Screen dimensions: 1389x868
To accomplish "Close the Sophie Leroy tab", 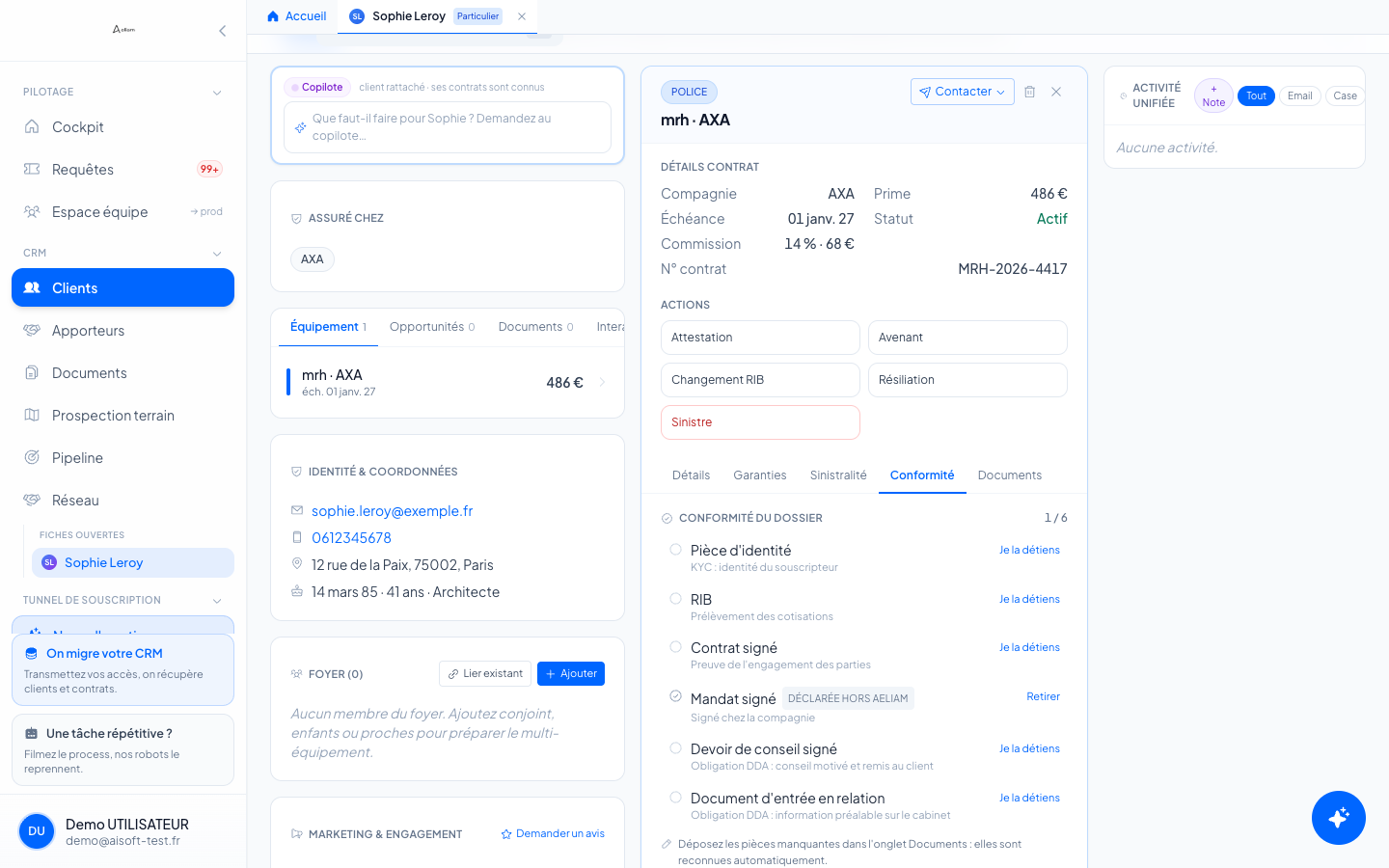I will click(522, 16).
